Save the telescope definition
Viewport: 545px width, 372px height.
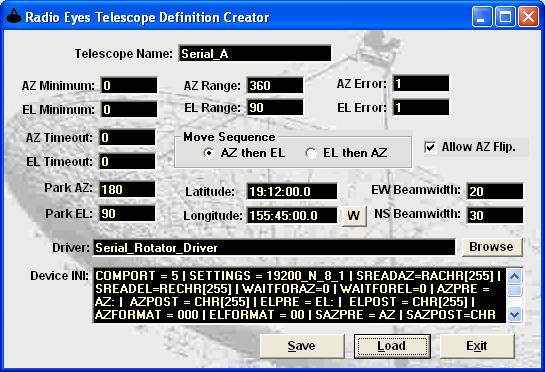point(302,346)
